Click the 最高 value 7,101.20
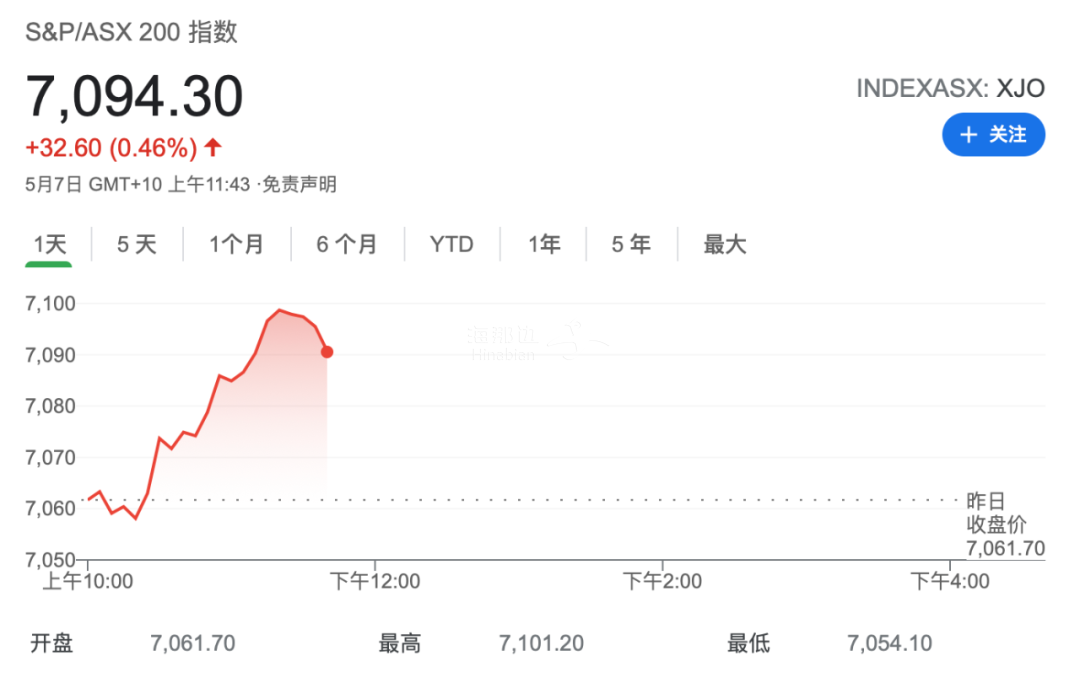Viewport: 1080px width, 683px height. (541, 644)
